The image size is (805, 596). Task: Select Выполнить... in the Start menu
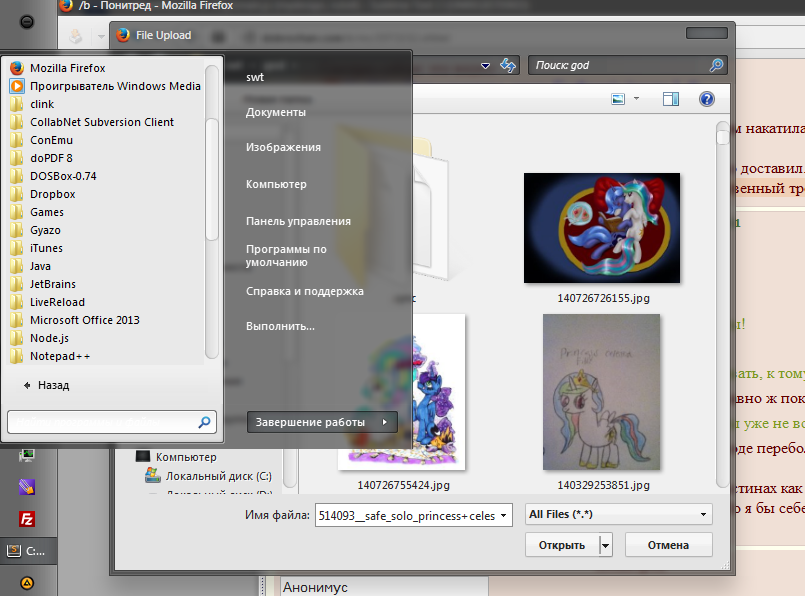[280, 326]
